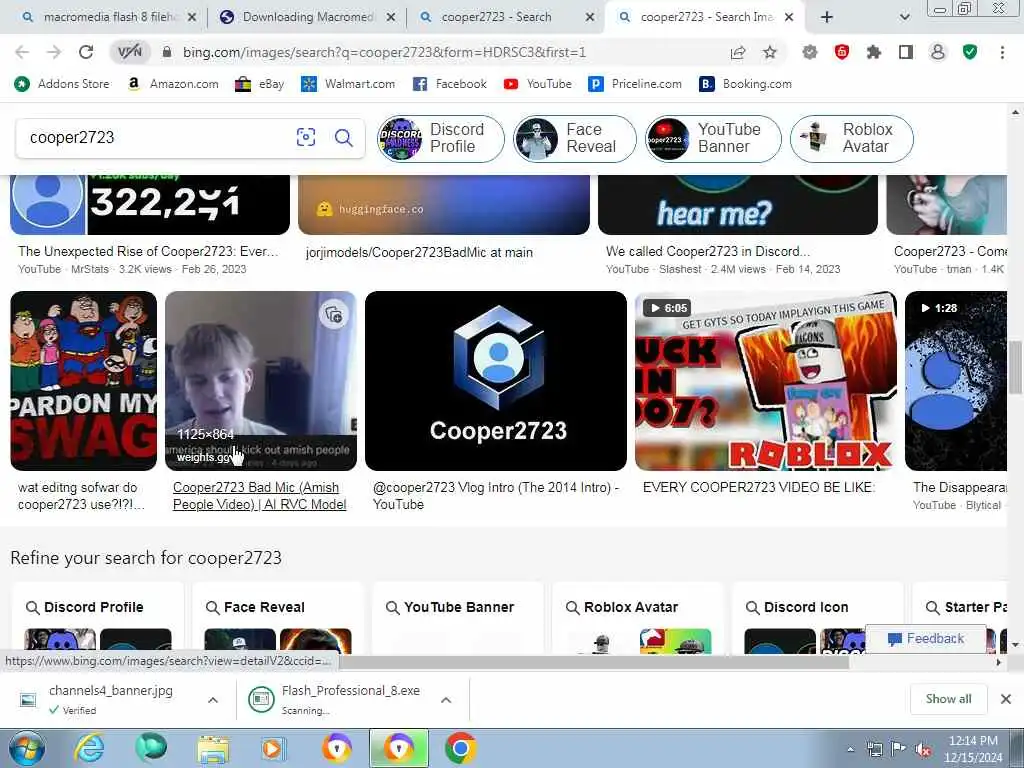
Task: Open Priceline.com bookmark
Action: click(x=635, y=84)
